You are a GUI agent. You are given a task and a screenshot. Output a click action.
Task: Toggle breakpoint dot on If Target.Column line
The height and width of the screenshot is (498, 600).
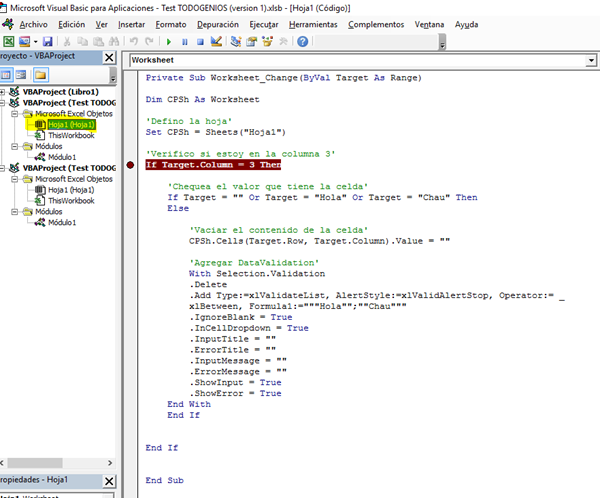pyautogui.click(x=132, y=164)
